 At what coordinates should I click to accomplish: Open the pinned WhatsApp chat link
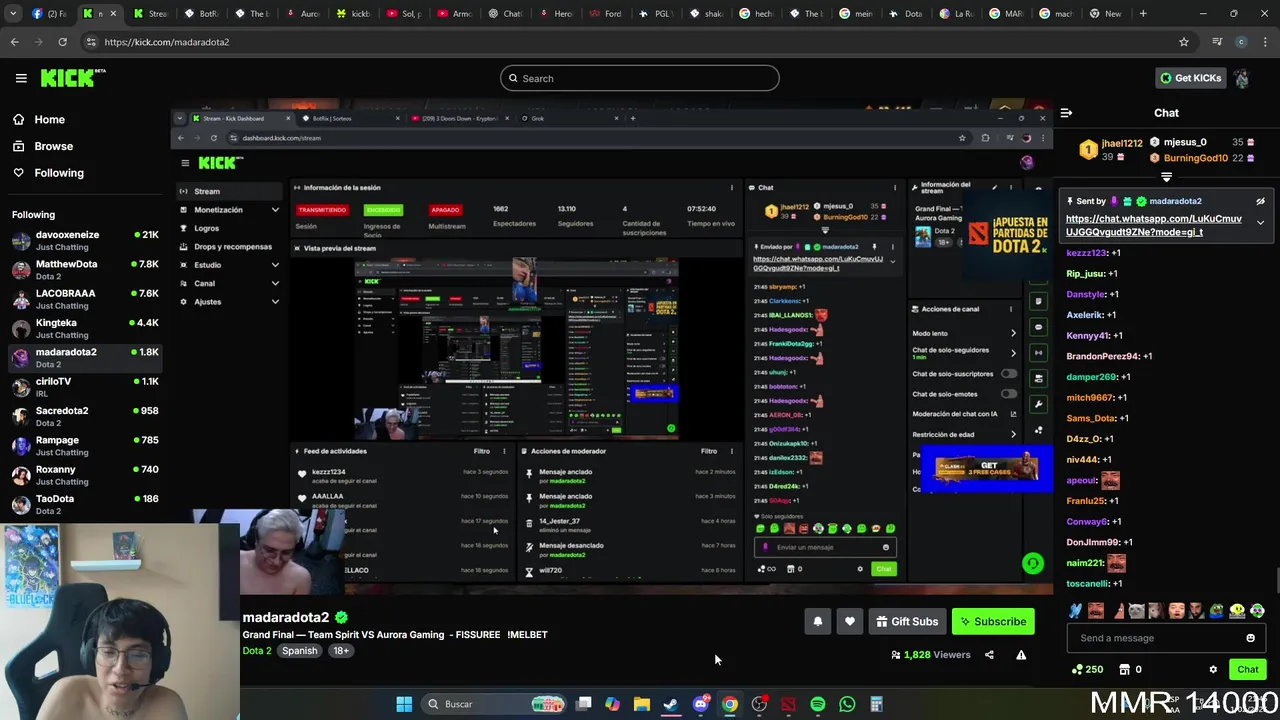1154,225
